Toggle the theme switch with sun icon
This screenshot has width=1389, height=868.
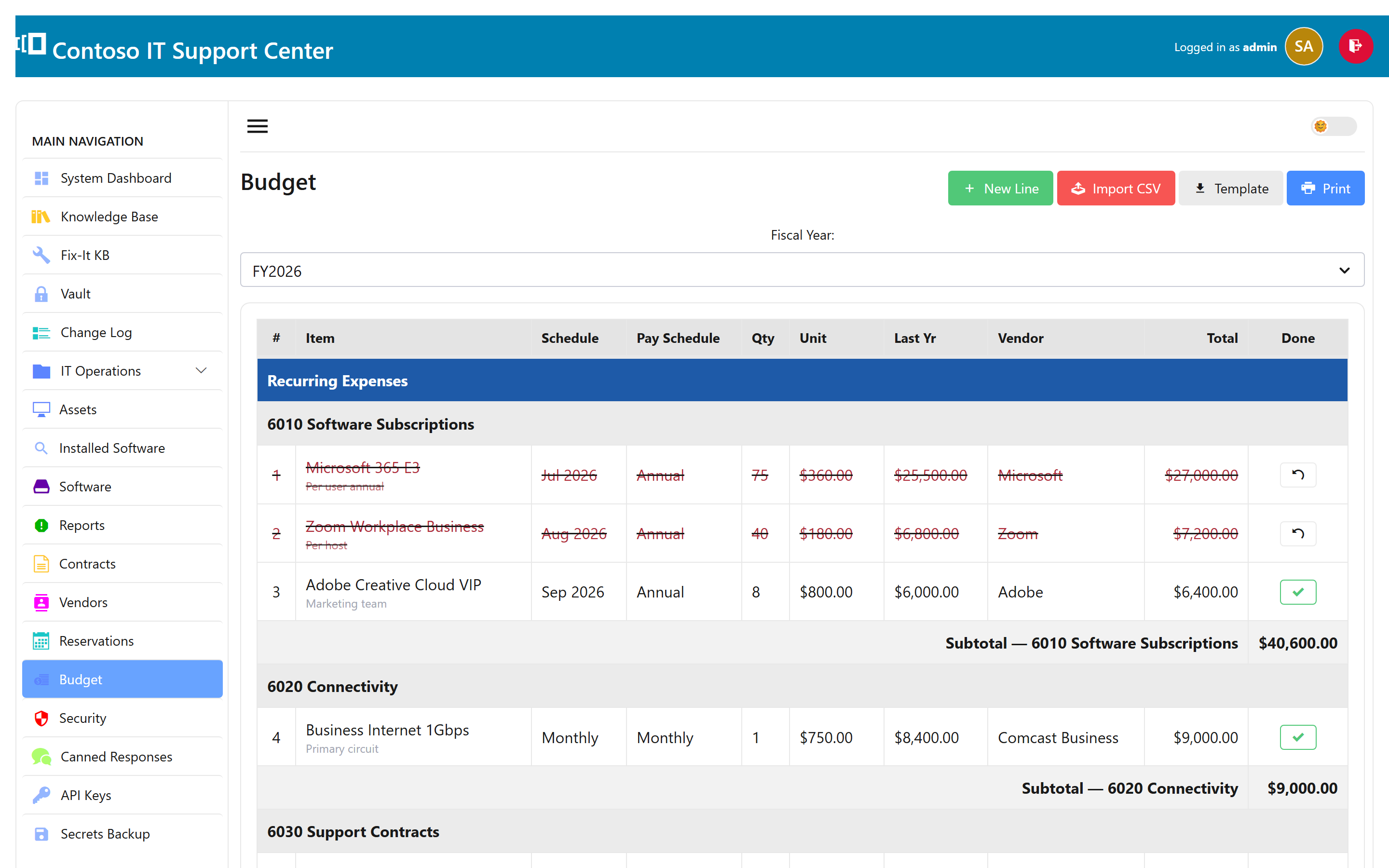point(1334,126)
